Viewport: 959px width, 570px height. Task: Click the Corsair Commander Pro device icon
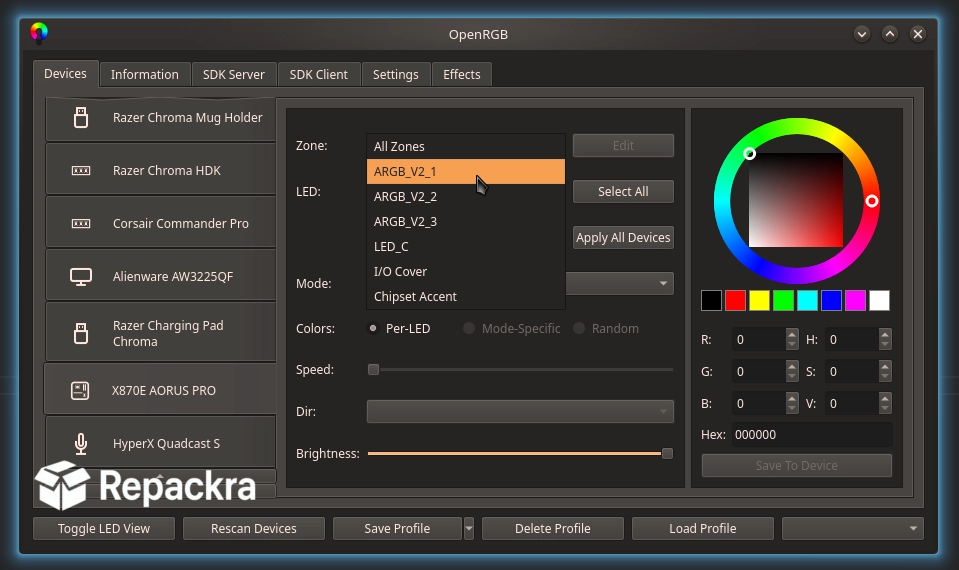click(81, 224)
